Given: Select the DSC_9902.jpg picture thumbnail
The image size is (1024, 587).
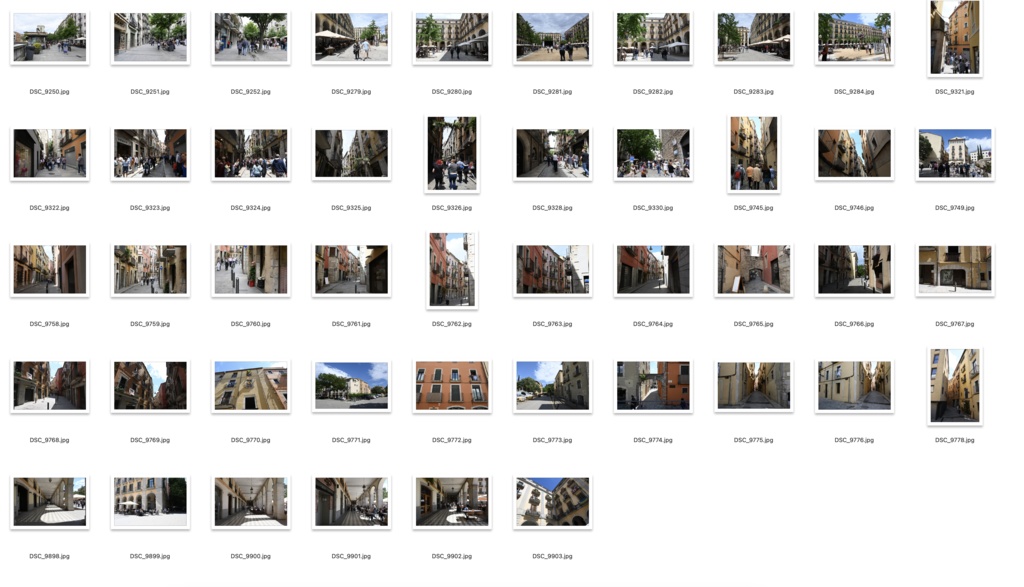Looking at the screenshot, I should (x=452, y=503).
